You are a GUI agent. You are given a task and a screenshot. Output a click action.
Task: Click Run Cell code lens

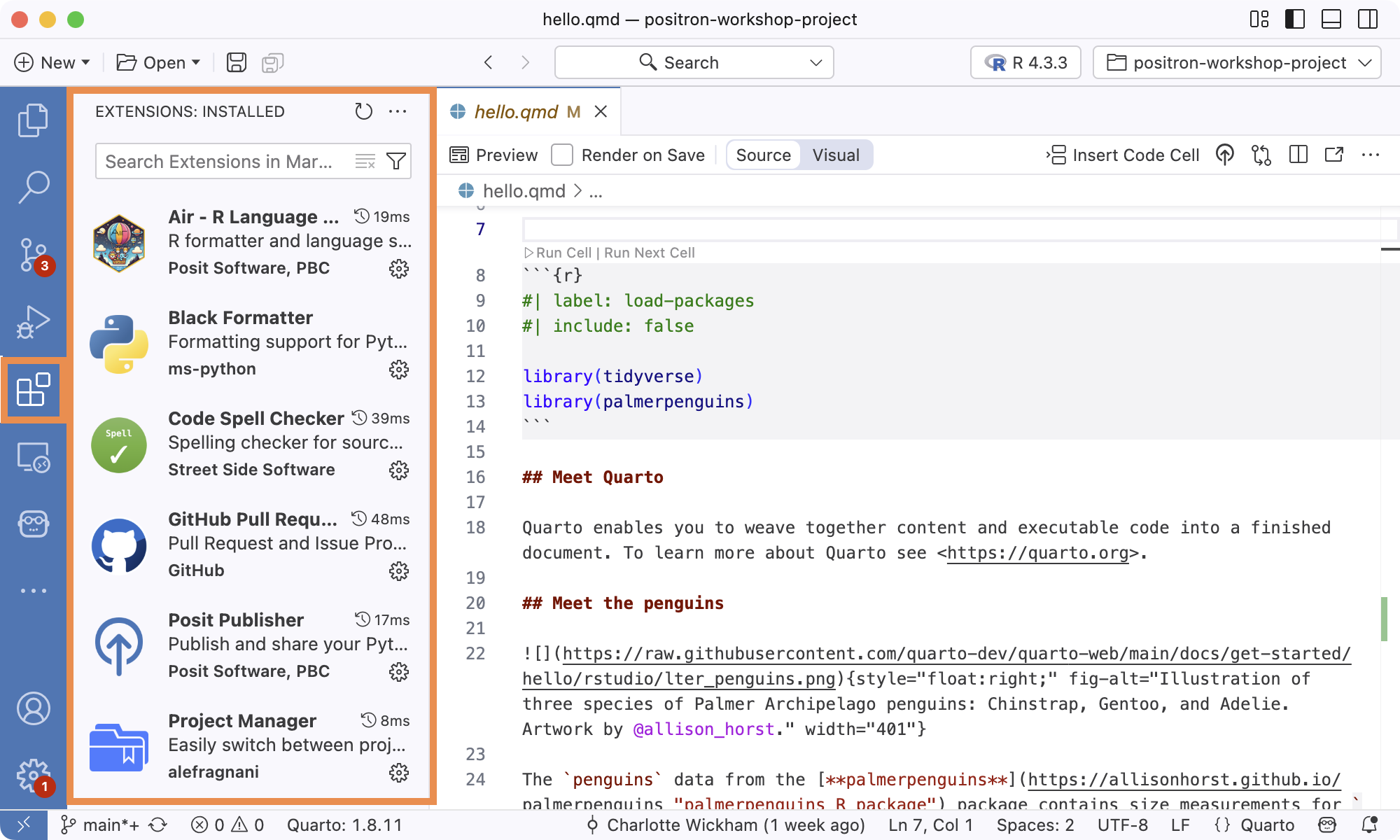tap(557, 253)
